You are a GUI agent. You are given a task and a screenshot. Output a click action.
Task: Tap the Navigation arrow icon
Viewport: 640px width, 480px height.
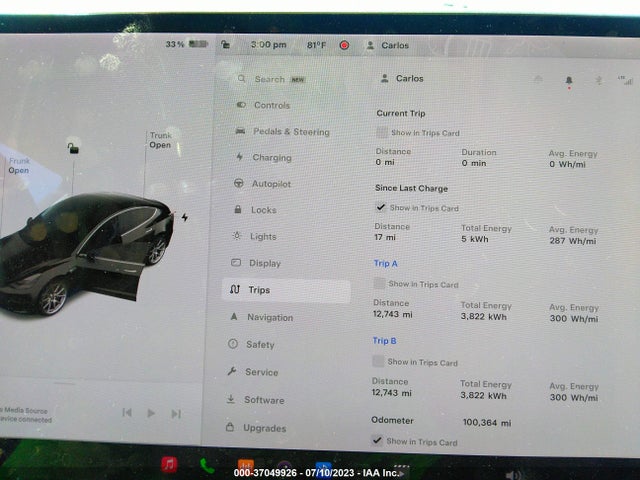[234, 316]
